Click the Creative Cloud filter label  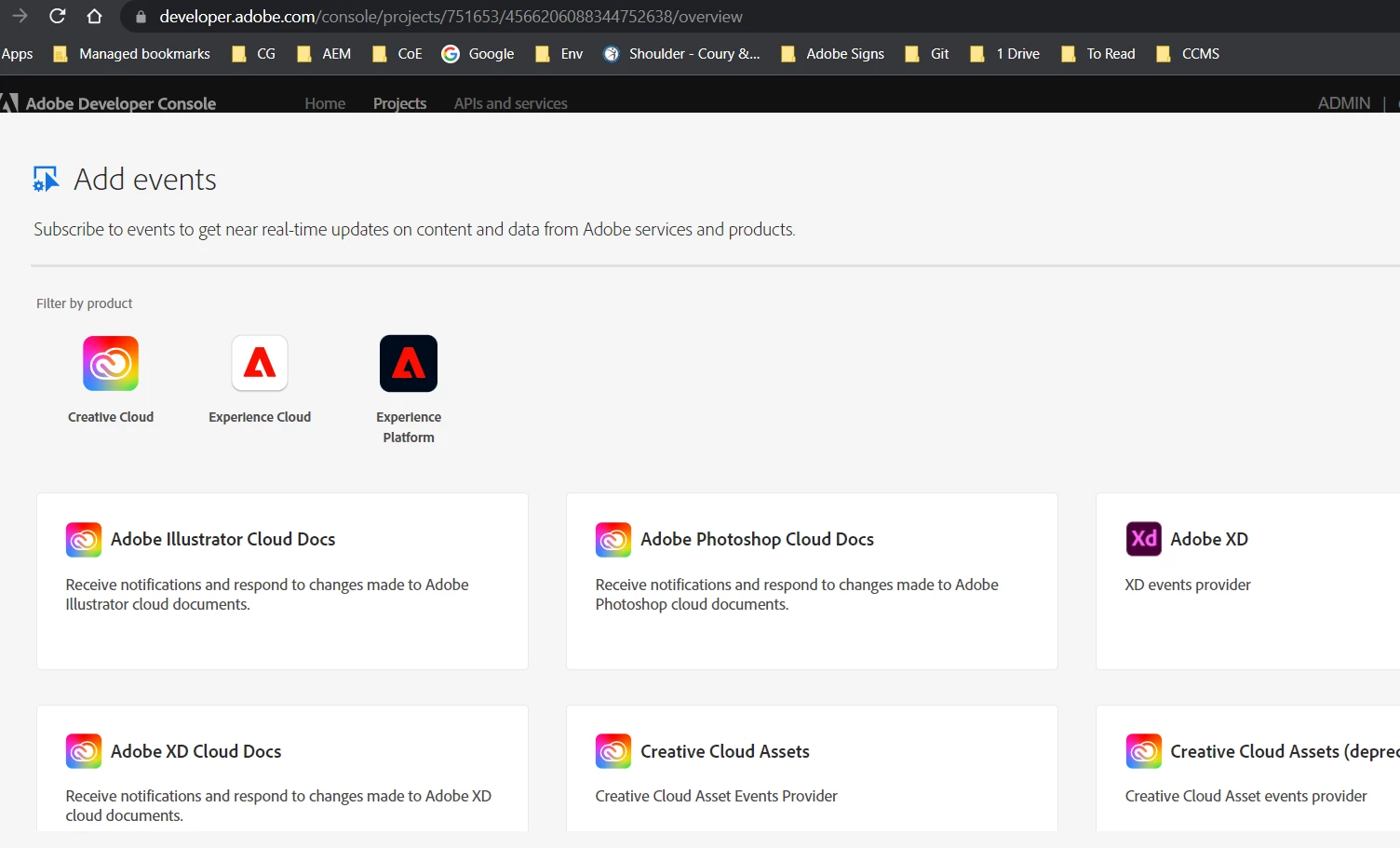tap(111, 417)
